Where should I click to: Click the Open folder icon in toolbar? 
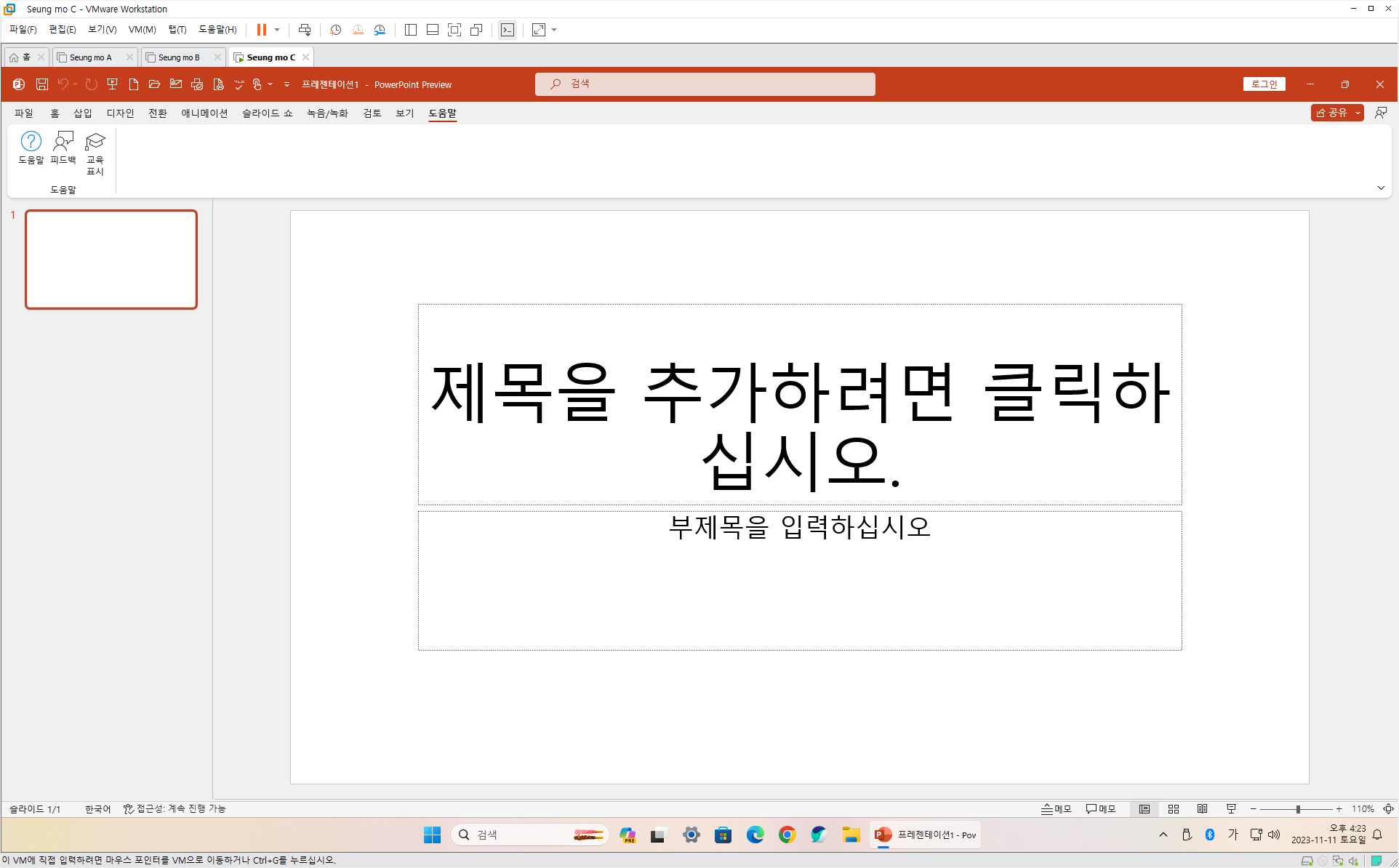pyautogui.click(x=154, y=84)
